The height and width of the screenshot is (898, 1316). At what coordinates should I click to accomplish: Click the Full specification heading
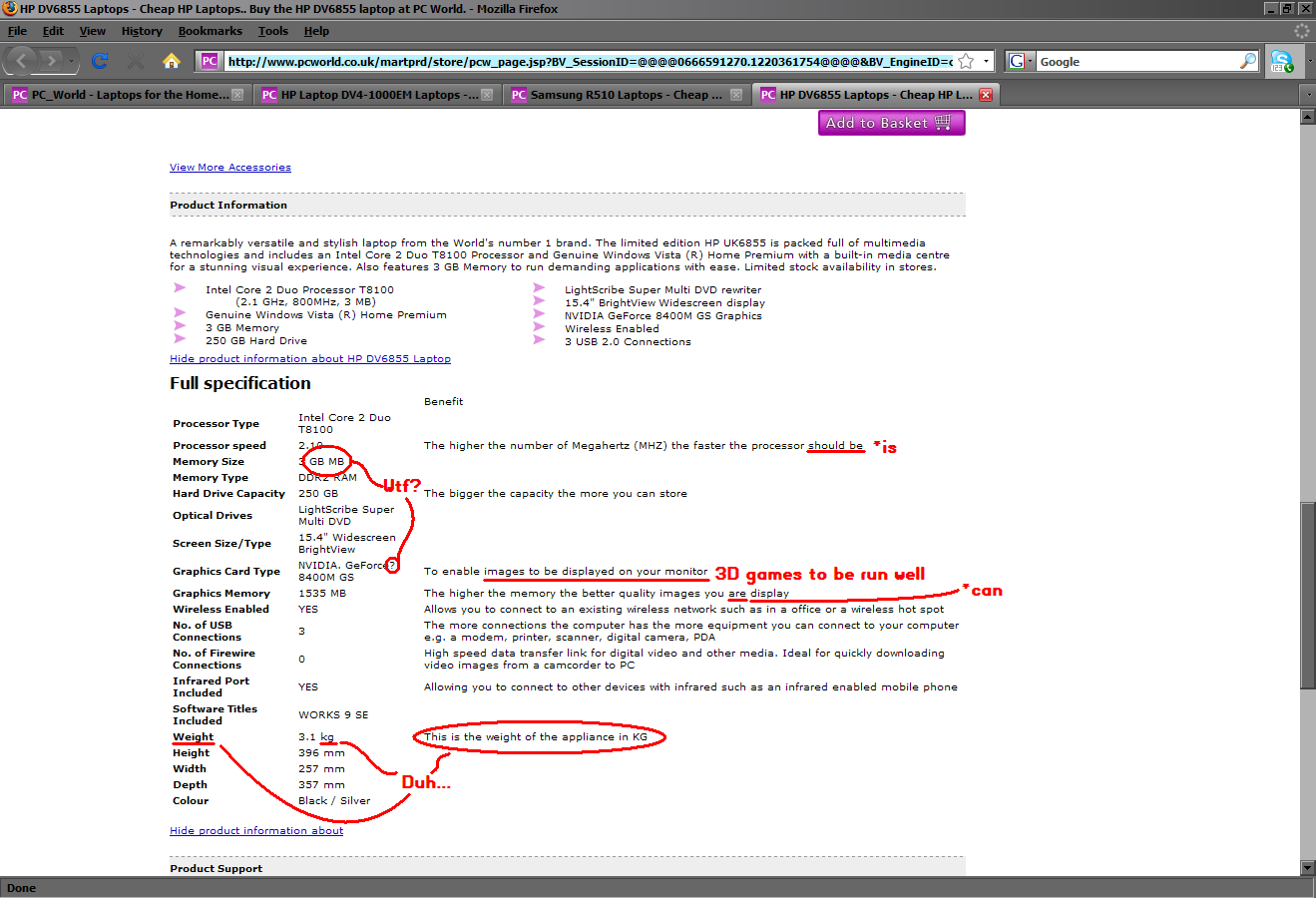240,383
